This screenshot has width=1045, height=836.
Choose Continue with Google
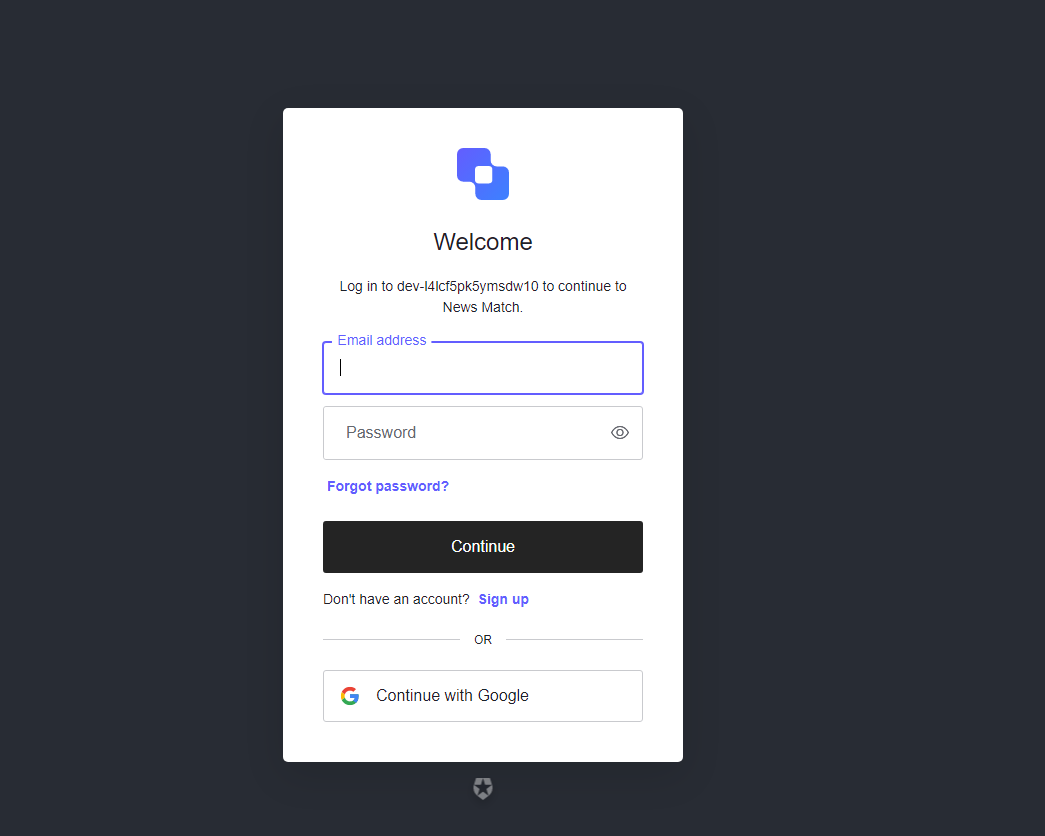483,696
